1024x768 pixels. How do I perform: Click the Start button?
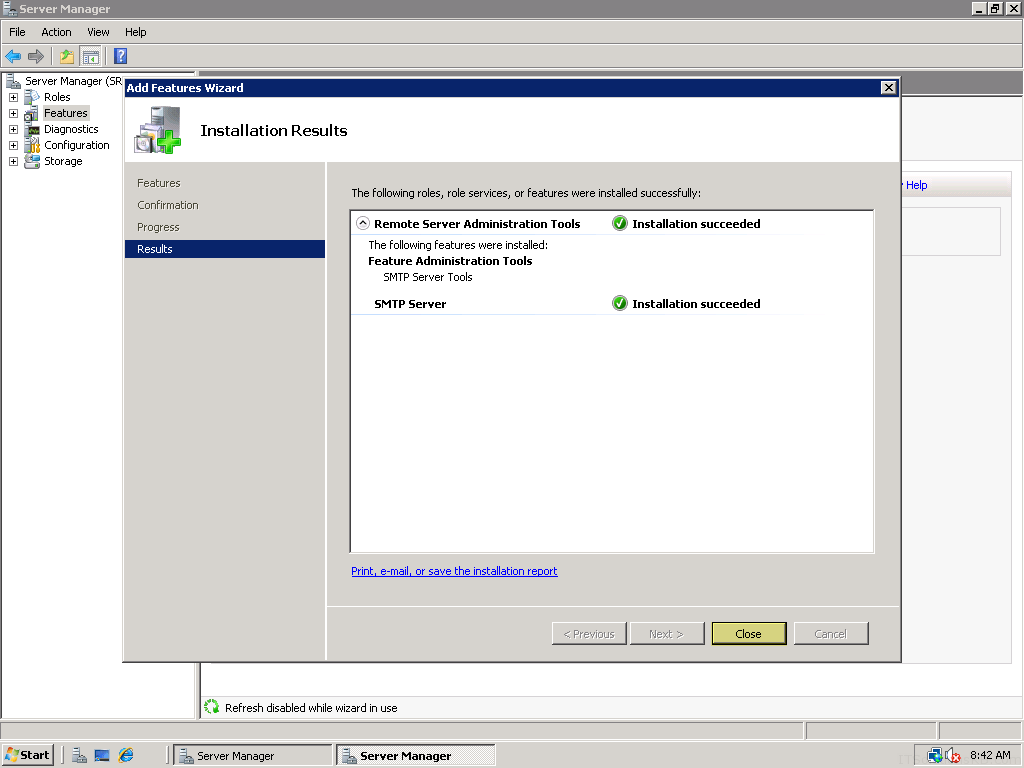(x=27, y=756)
